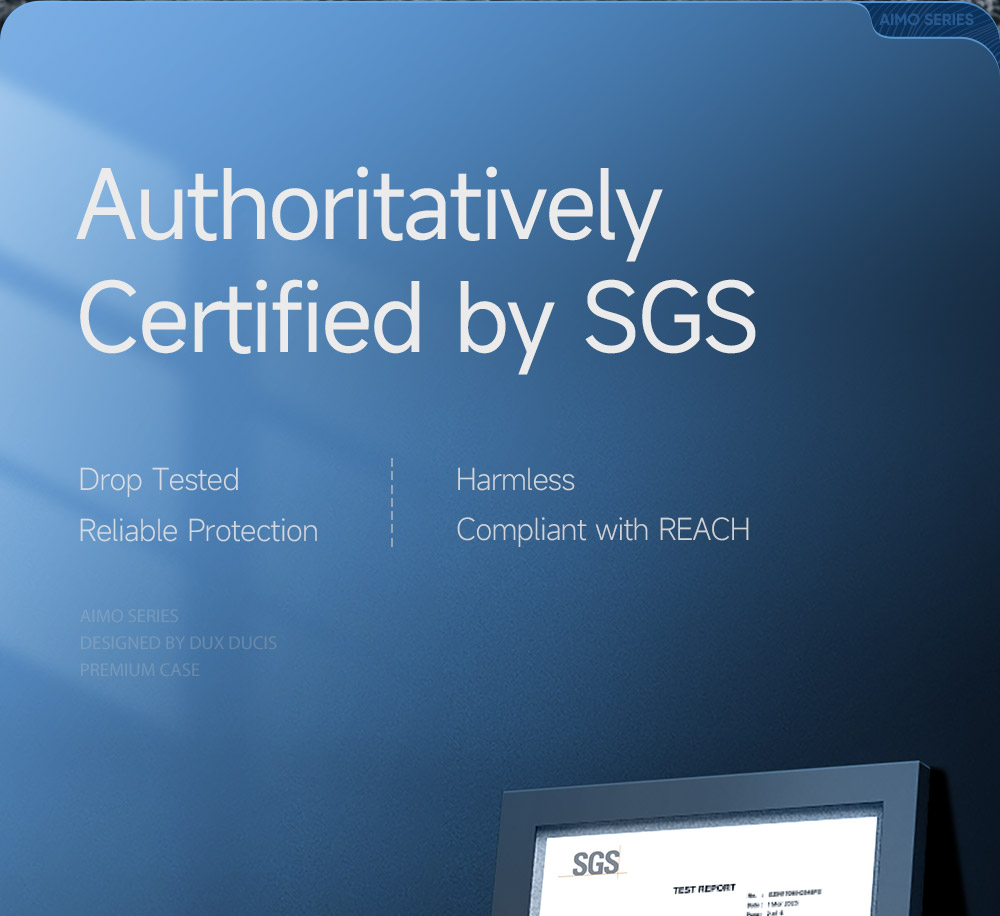This screenshot has width=1000, height=916.
Task: Click 'DESIGNED BY DUX DUCIS' caption
Action: point(178,643)
